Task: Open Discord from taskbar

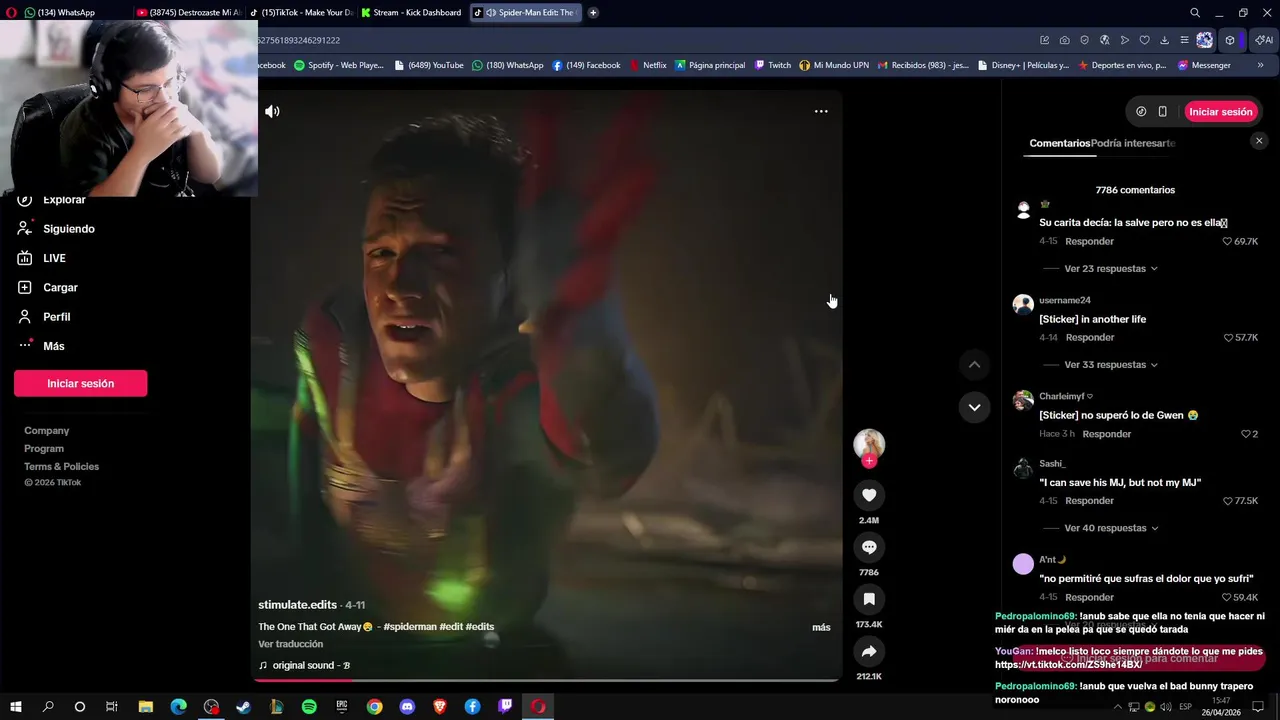Action: point(407,707)
